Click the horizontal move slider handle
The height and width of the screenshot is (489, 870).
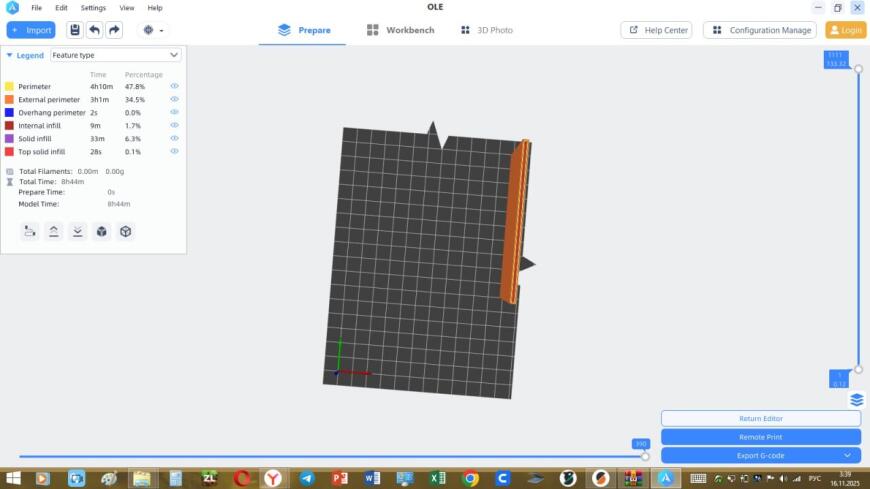645,456
